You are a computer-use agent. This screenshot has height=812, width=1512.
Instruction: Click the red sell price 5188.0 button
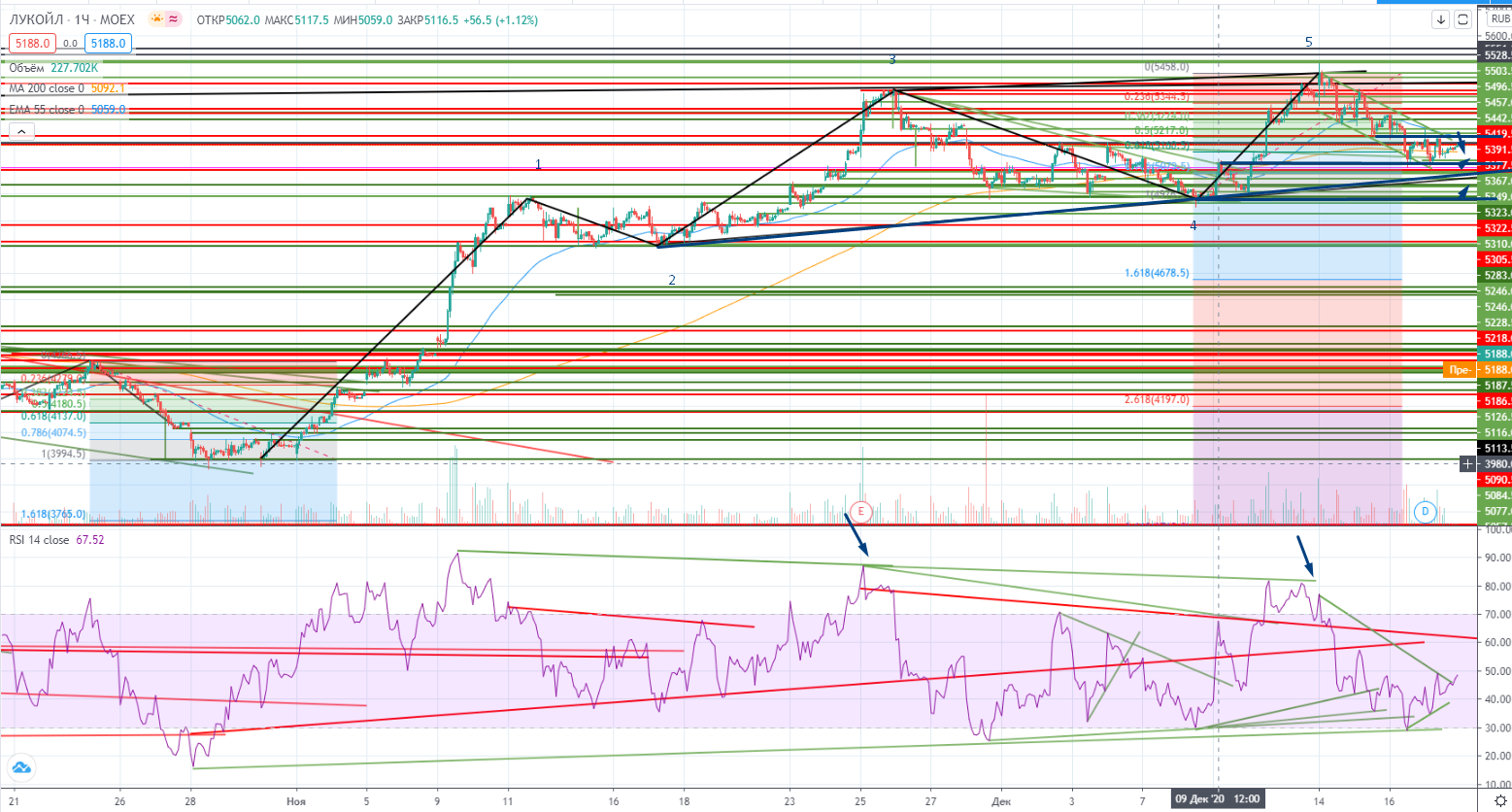32,43
